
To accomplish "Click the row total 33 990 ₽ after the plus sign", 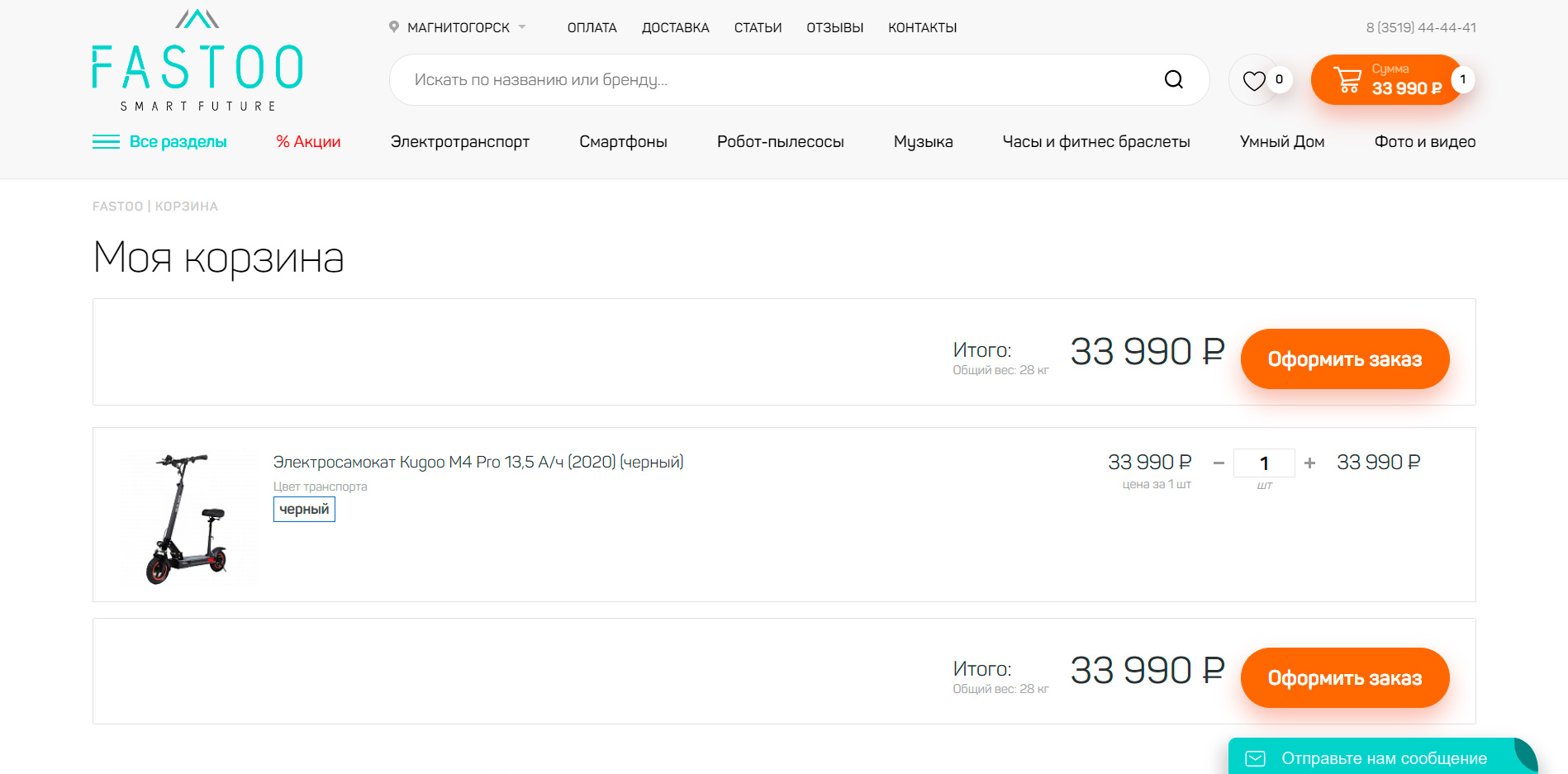I will tap(1378, 462).
